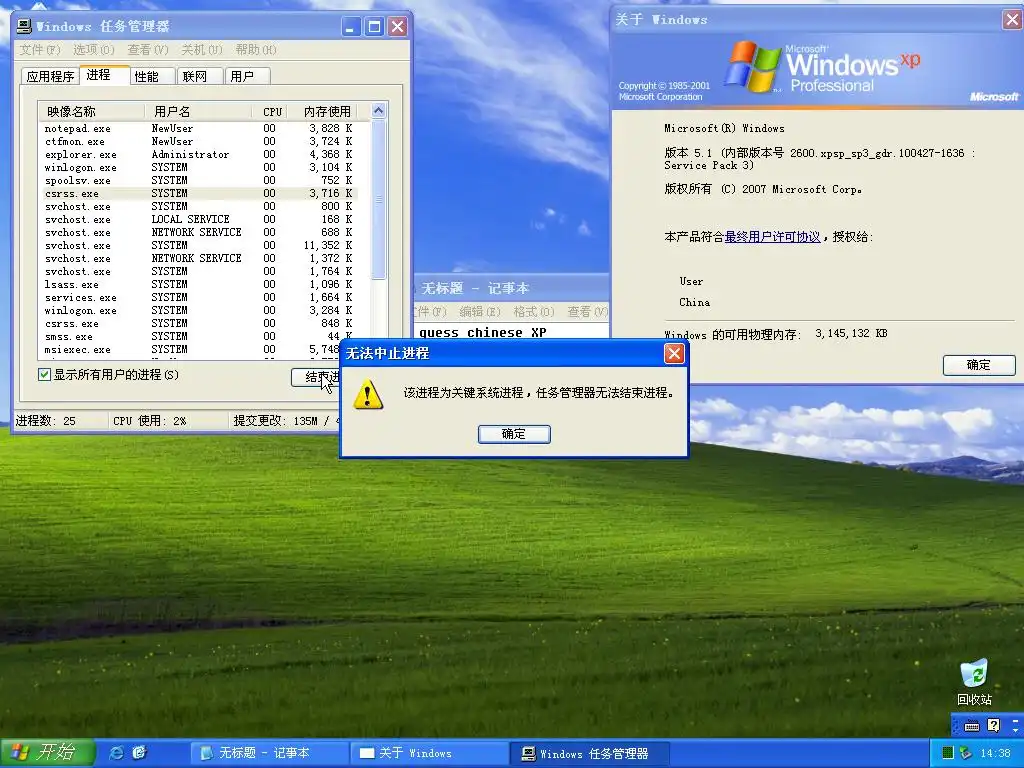1024x768 pixels.
Task: Select the winlogon.exe row using 3,284 K
Action: pyautogui.click(x=199, y=311)
